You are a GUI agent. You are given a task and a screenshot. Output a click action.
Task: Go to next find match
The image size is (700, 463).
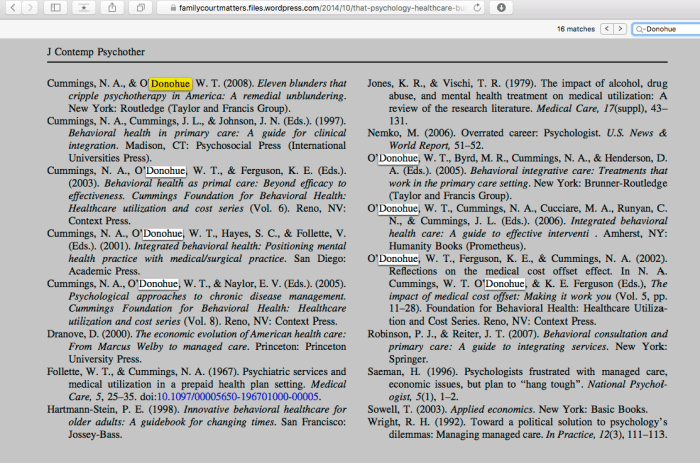point(621,30)
